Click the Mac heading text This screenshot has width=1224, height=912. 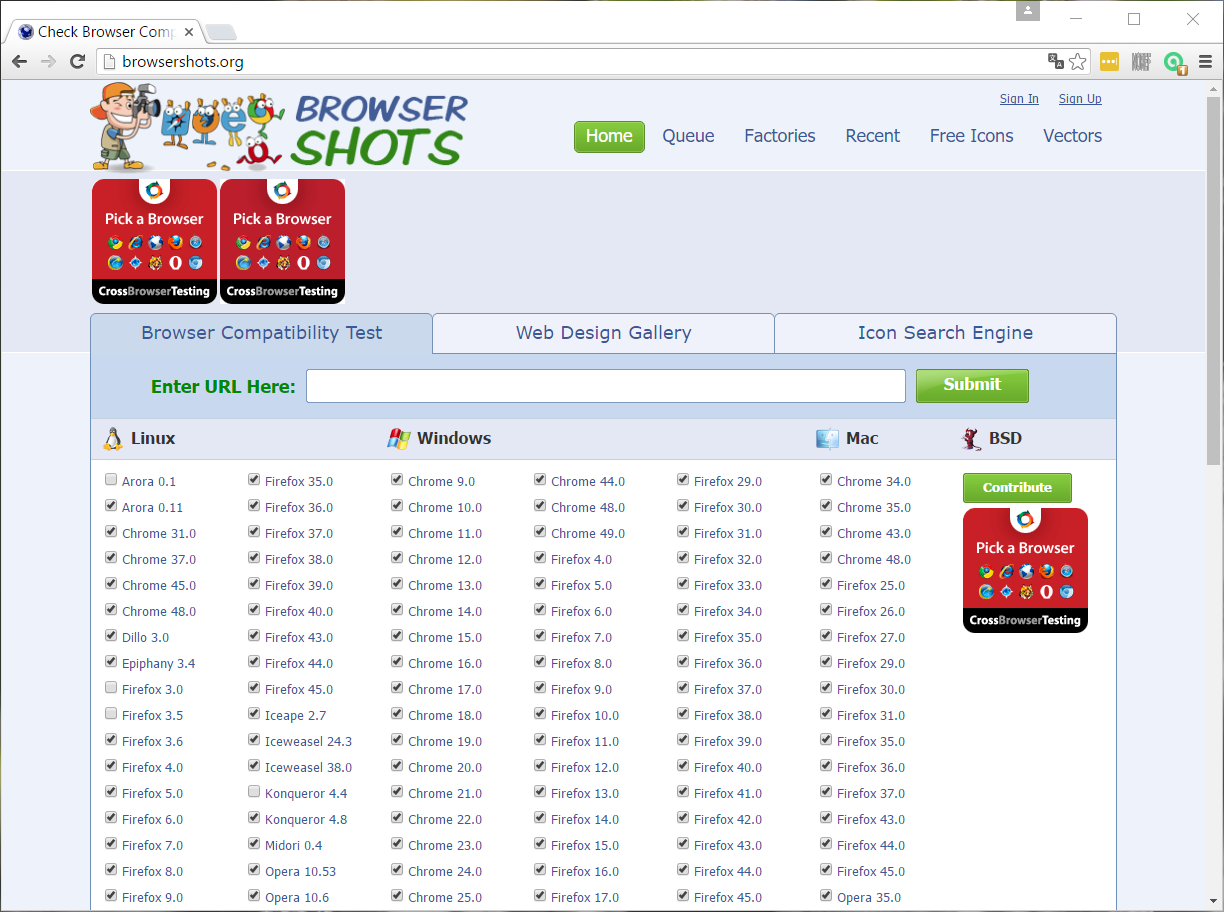click(862, 438)
